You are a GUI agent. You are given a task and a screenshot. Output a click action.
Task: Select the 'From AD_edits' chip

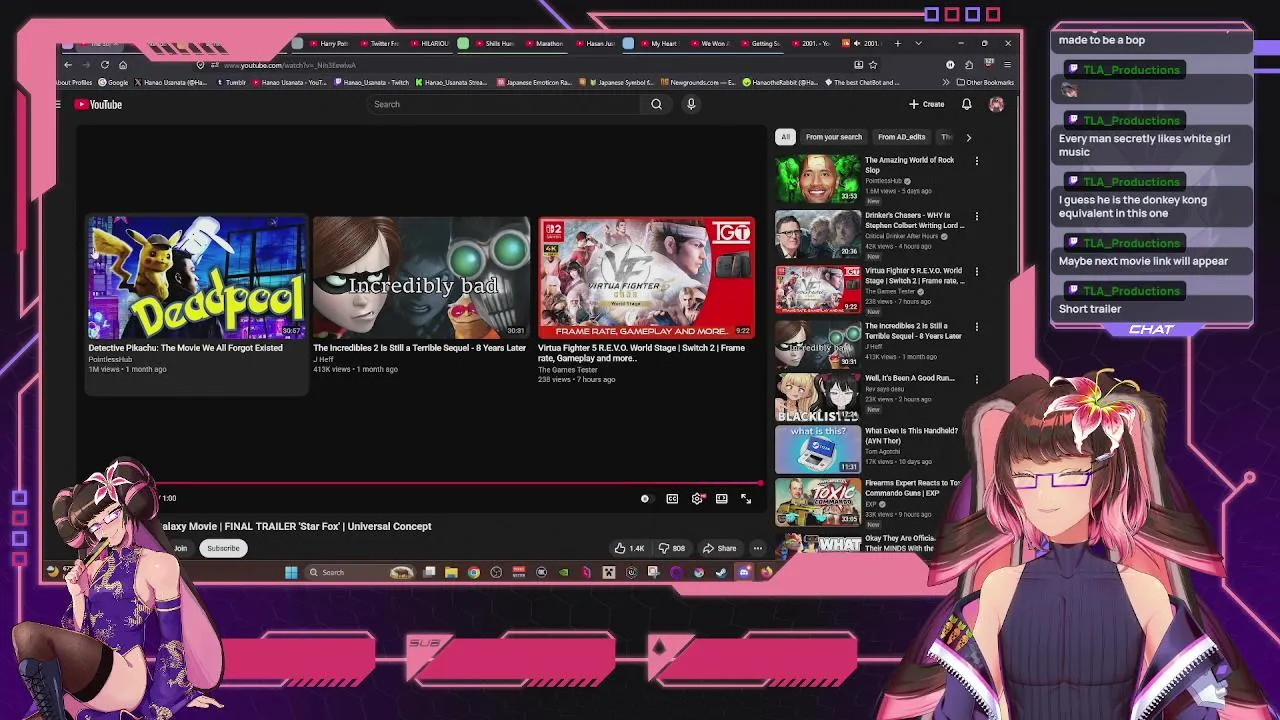click(901, 137)
